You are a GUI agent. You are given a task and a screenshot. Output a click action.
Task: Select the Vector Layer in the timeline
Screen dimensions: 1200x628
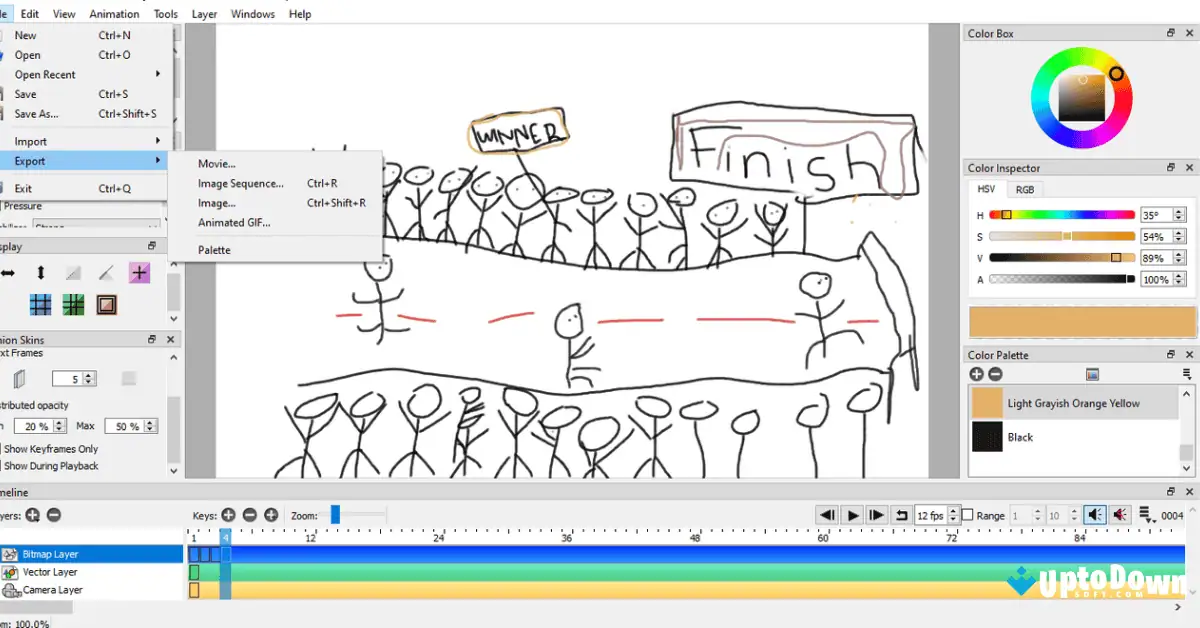click(x=50, y=571)
